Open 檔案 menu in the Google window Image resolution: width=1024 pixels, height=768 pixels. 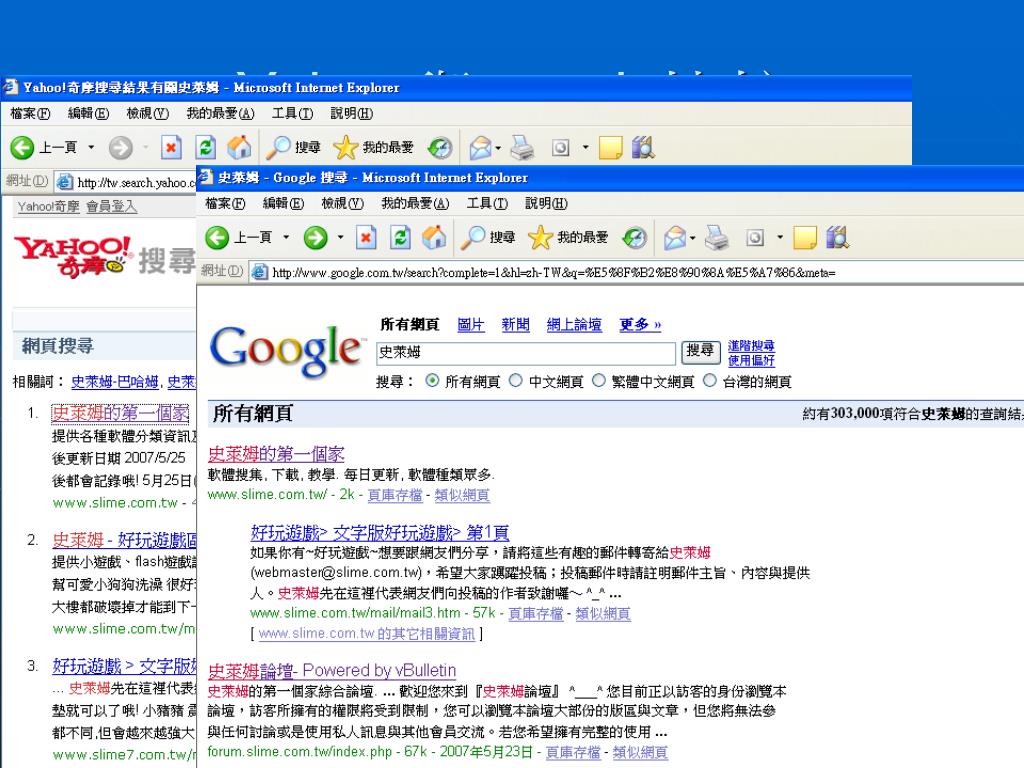coord(225,204)
